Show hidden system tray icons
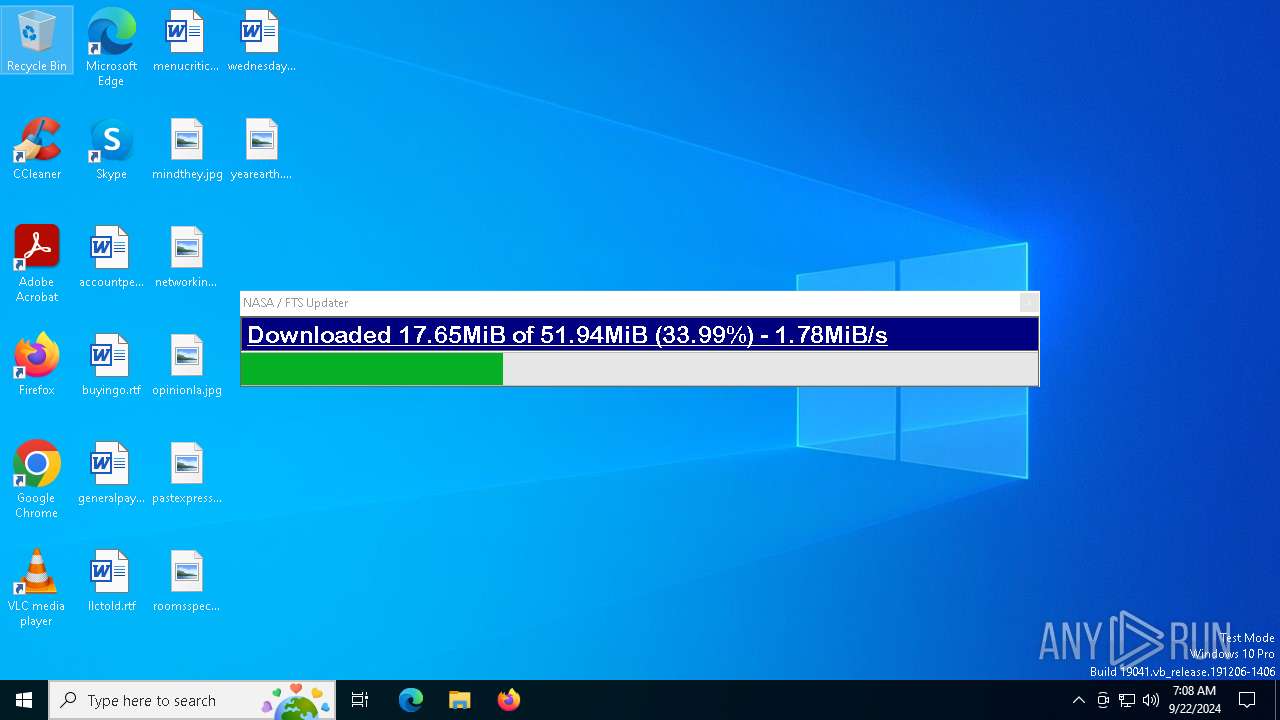This screenshot has width=1280, height=720. pyautogui.click(x=1078, y=700)
